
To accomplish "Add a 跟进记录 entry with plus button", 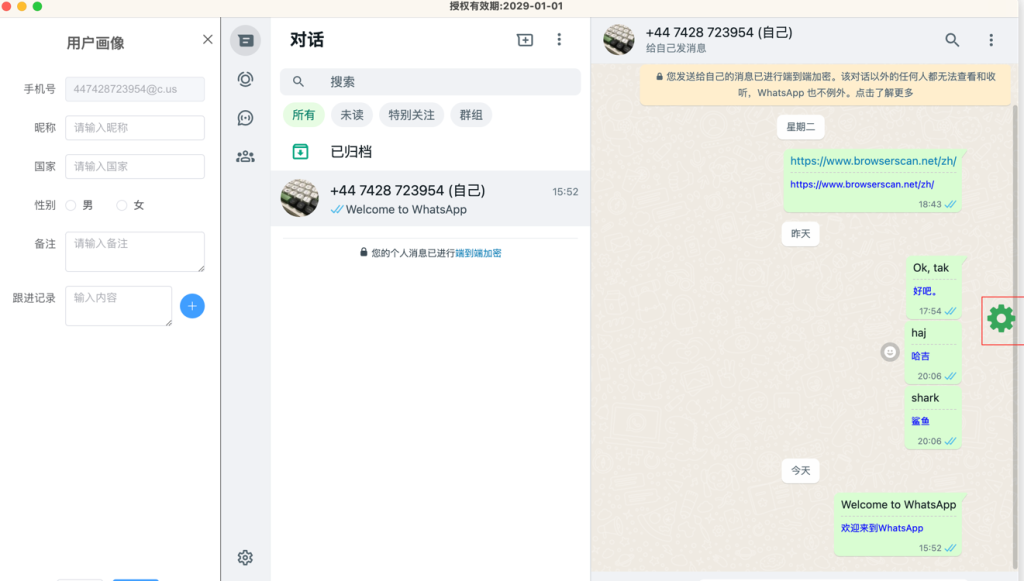I will tap(192, 306).
